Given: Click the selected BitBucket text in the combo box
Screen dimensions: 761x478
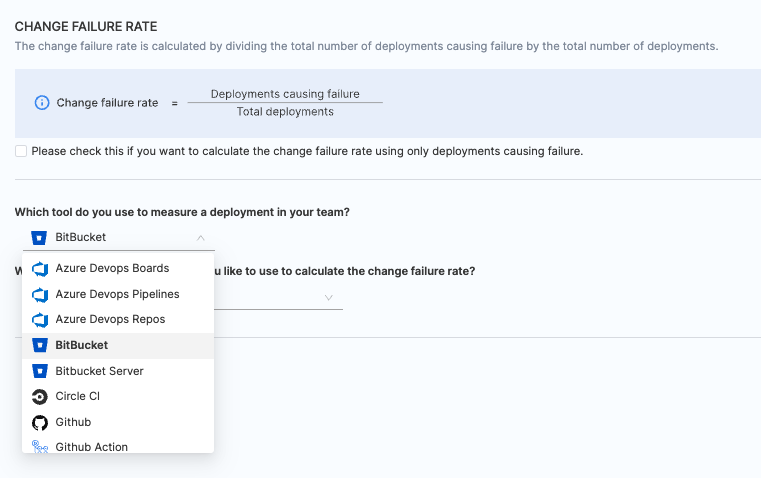Looking at the screenshot, I should (x=81, y=238).
